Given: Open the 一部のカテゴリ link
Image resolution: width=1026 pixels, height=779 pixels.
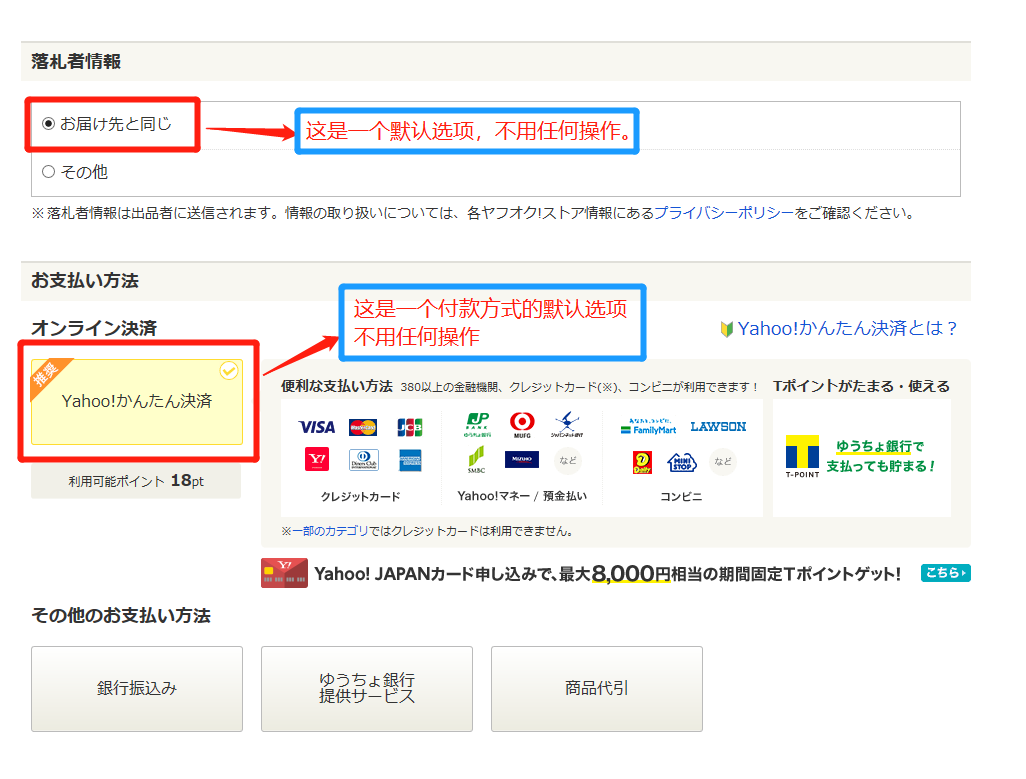Looking at the screenshot, I should pos(330,531).
